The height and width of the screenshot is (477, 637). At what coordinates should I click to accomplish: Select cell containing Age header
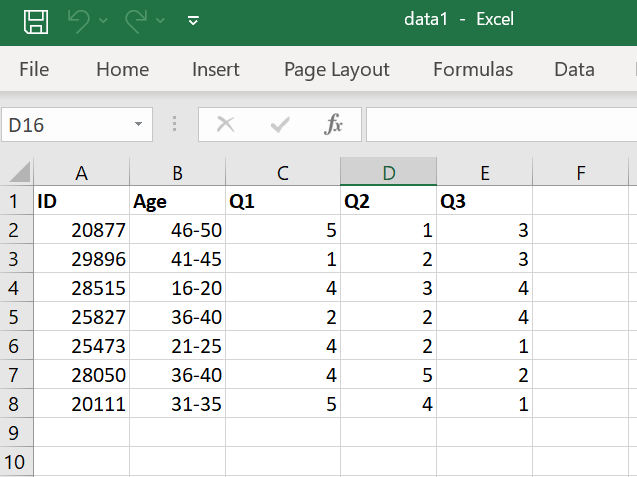177,202
